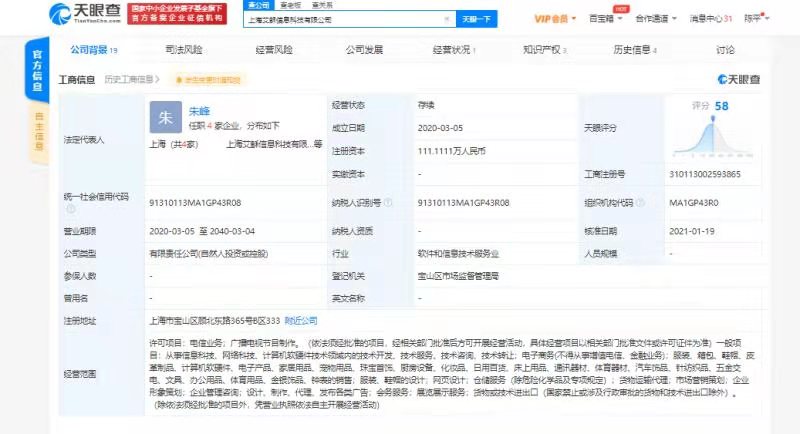This screenshot has width=800, height=434.
Task: Select the 知识产权 tab
Action: pos(545,50)
